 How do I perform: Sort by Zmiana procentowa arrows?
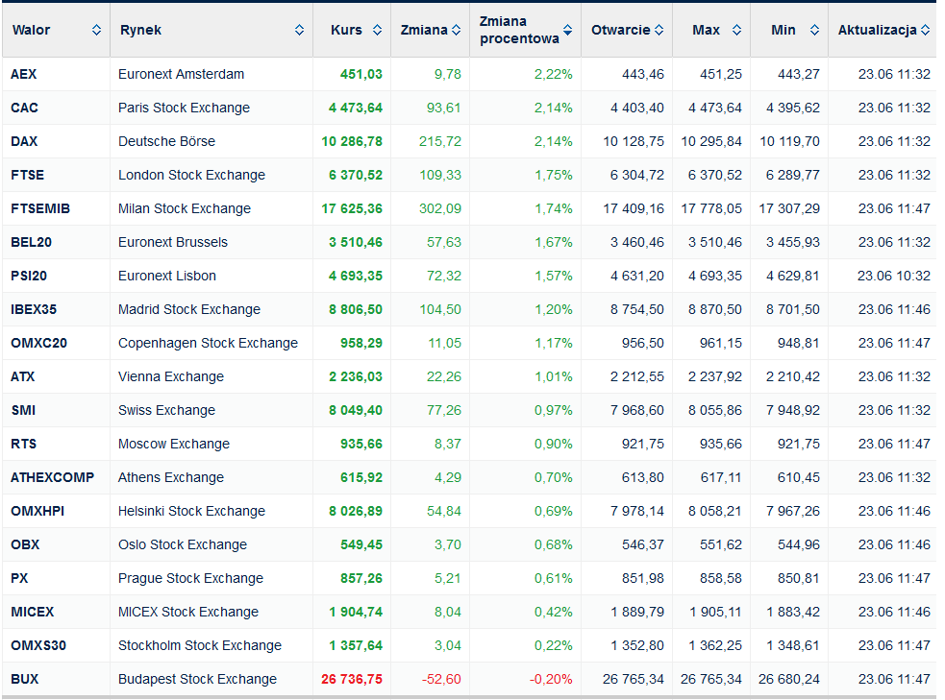[x=567, y=30]
